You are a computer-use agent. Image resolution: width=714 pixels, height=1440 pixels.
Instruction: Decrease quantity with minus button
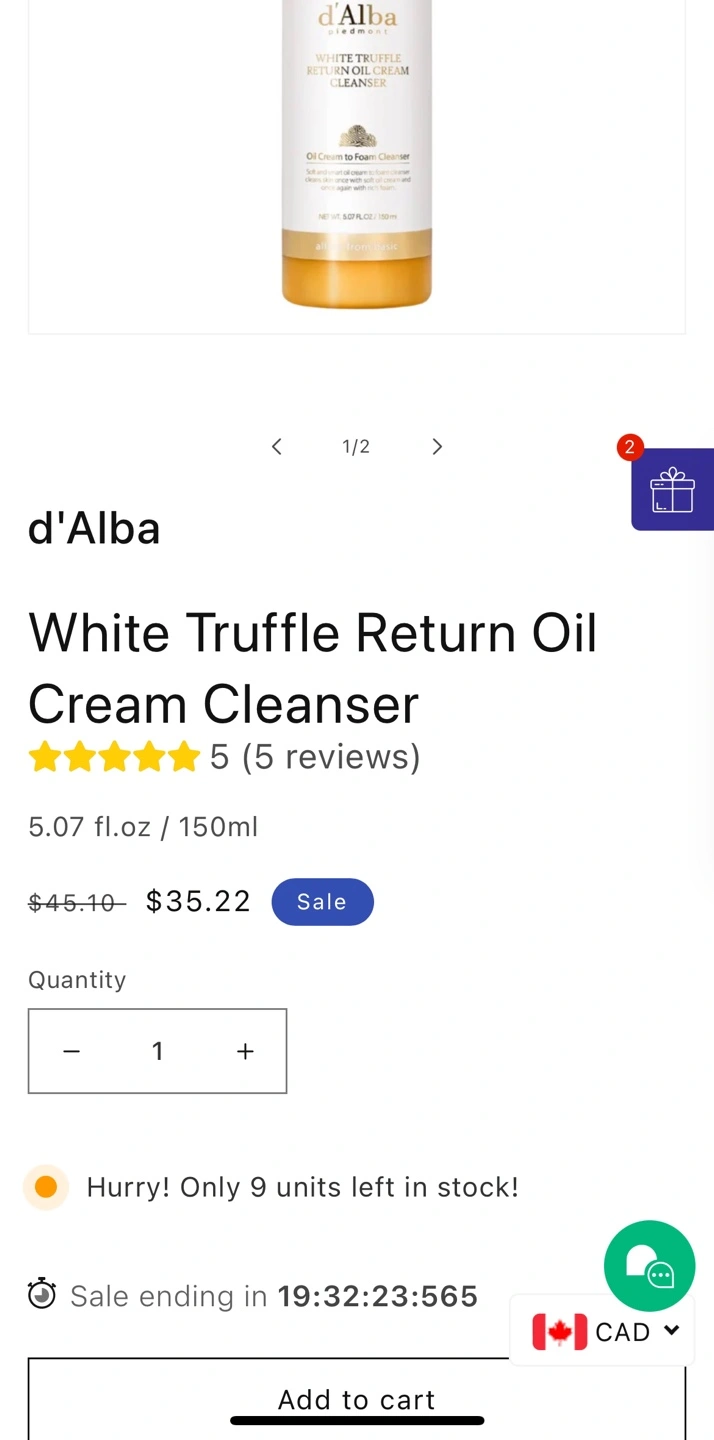[72, 1051]
